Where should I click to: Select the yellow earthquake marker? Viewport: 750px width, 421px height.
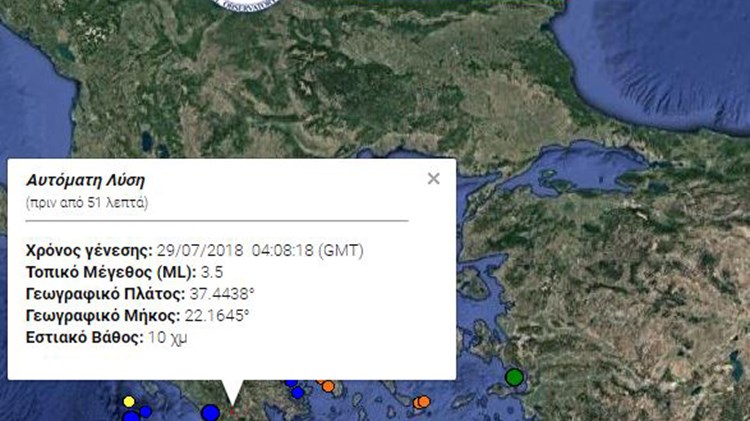tap(129, 401)
